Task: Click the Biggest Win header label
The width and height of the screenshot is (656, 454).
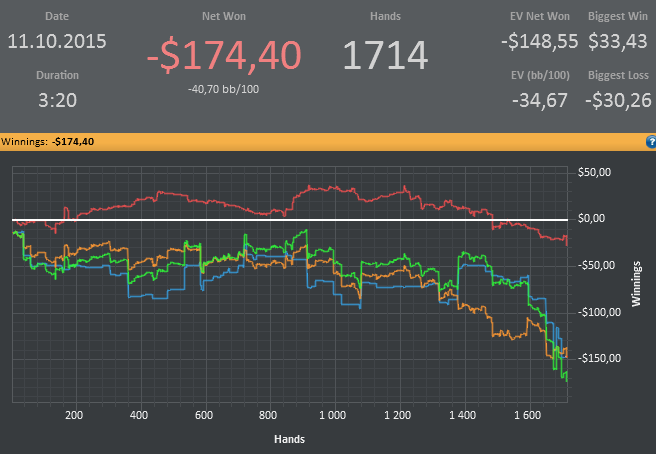Action: click(x=618, y=16)
